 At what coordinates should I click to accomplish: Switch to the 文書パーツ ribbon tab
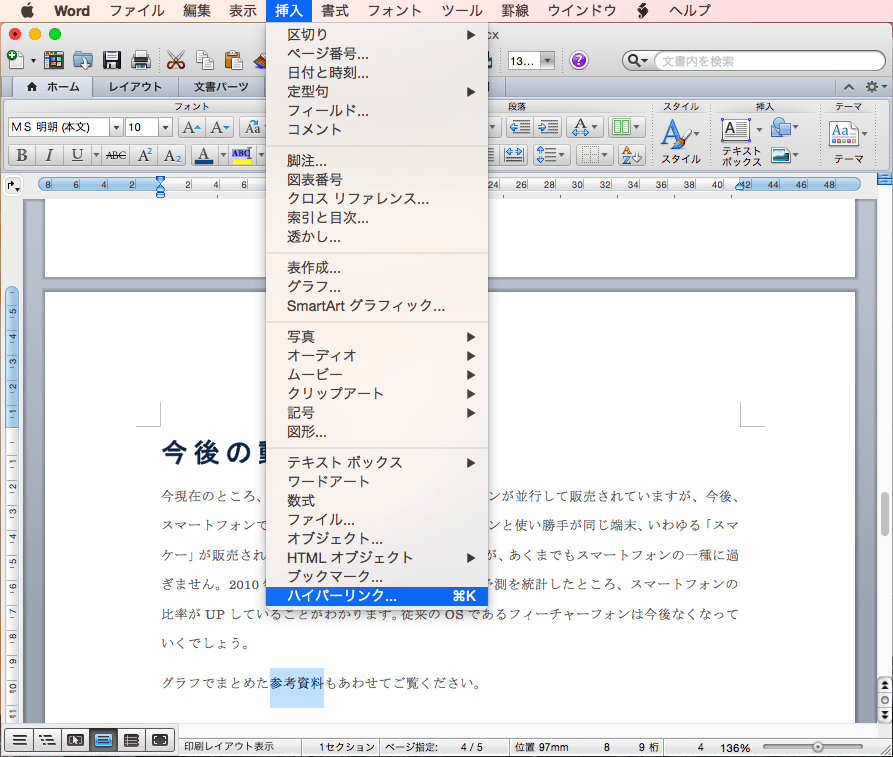click(x=221, y=87)
